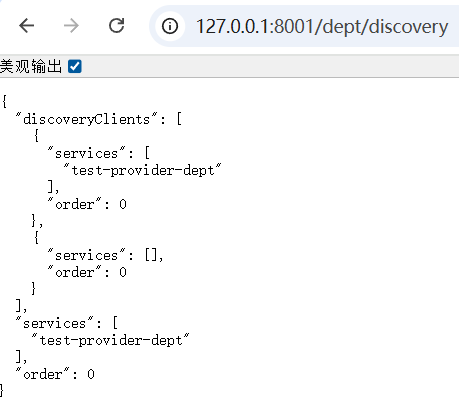Click the second "order": 0 under empty services

[x=87, y=272]
